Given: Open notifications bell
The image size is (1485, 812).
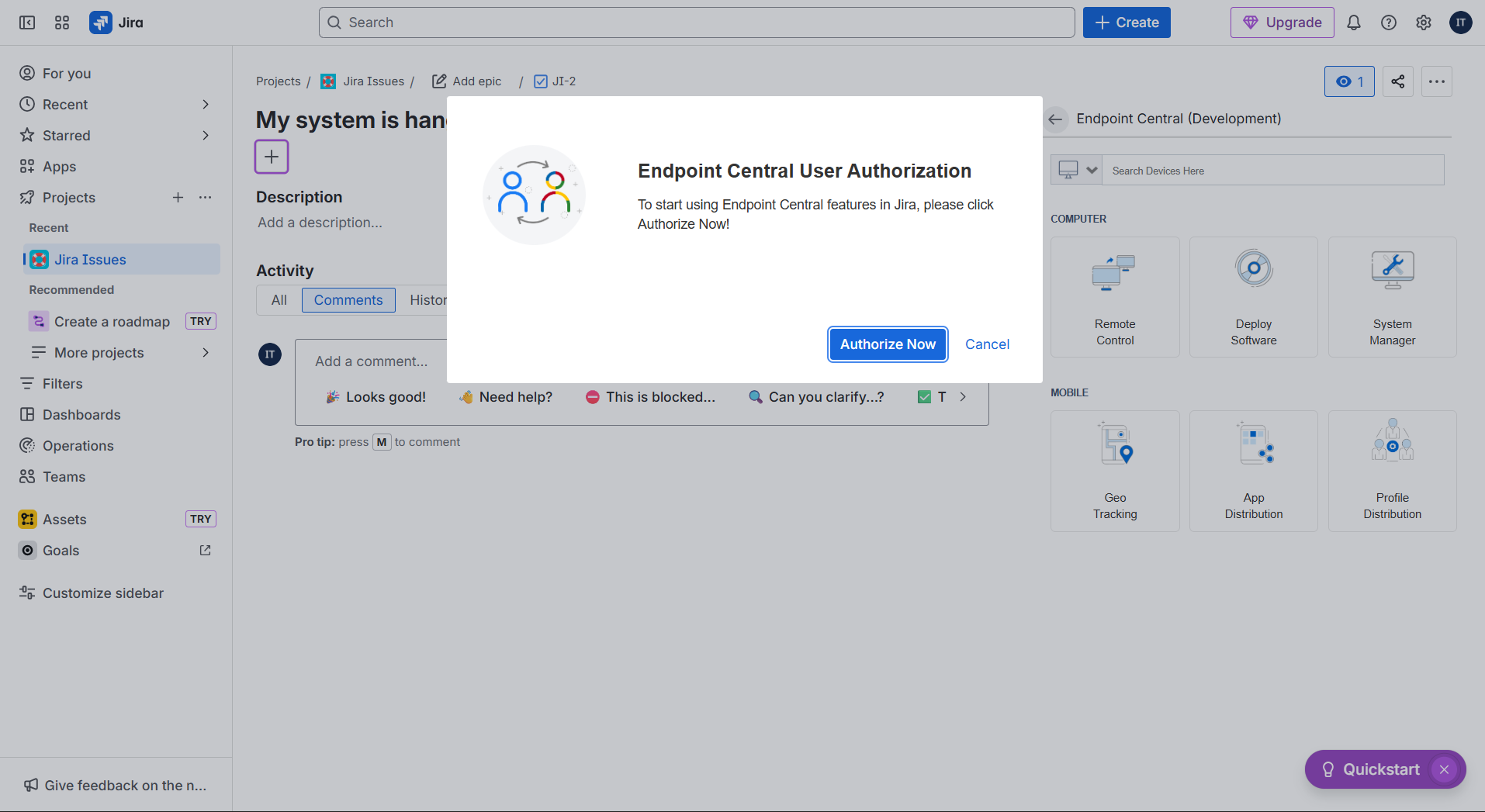Looking at the screenshot, I should 1354,22.
